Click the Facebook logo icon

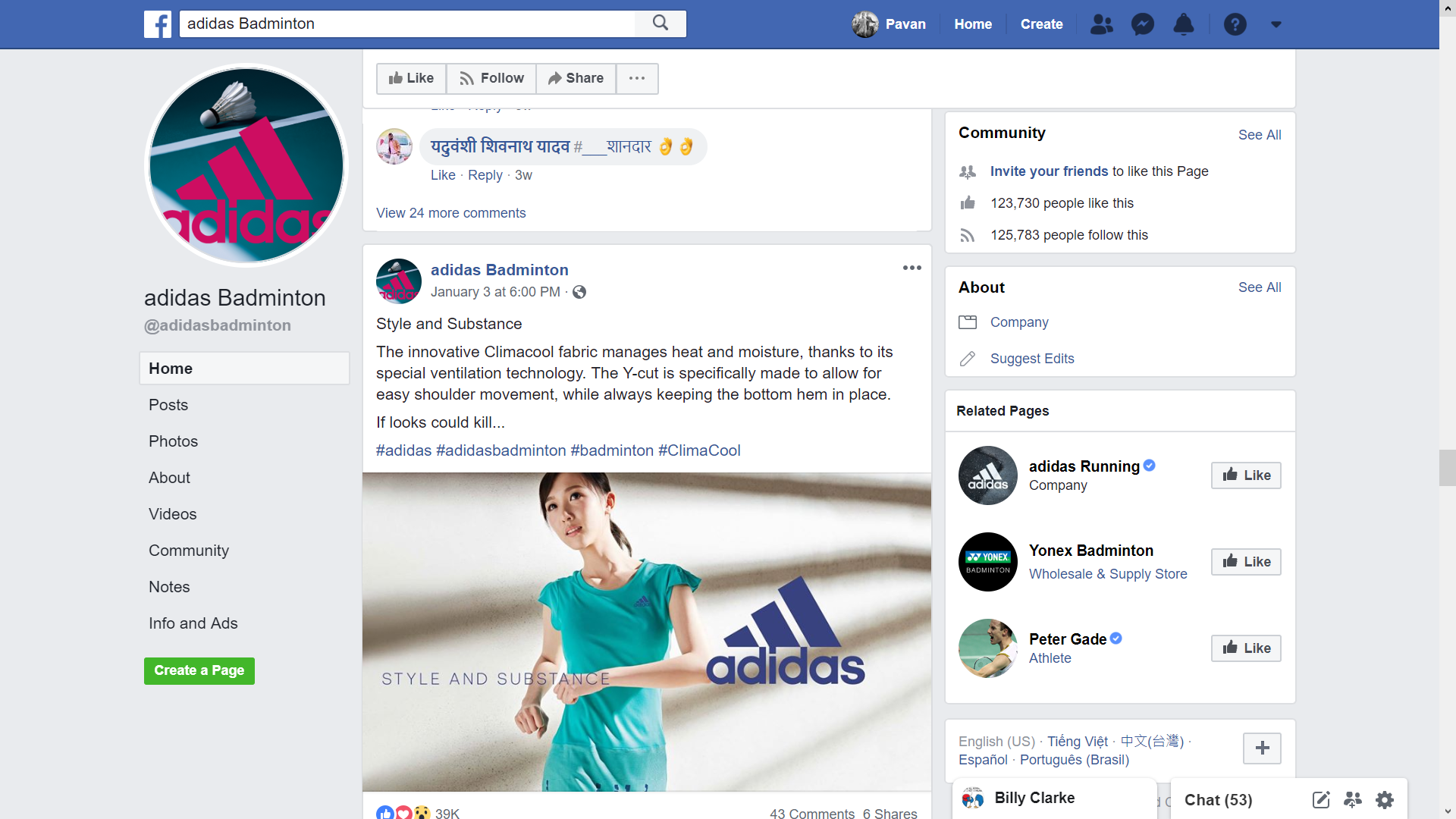158,24
